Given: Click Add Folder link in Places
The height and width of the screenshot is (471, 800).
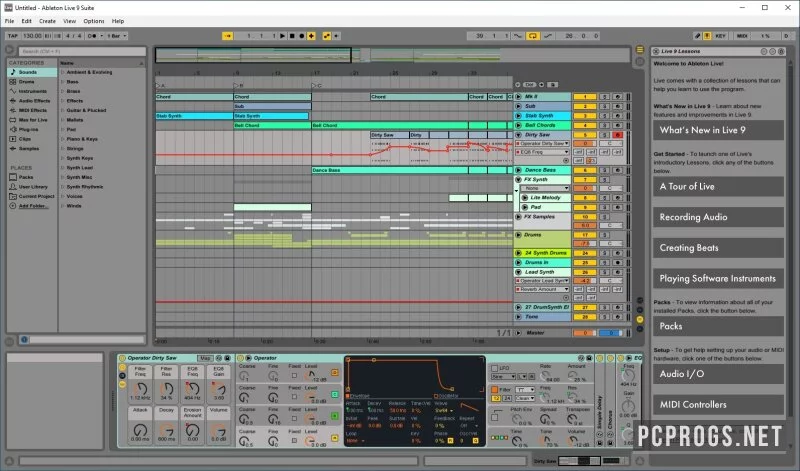Looking at the screenshot, I should [x=33, y=206].
